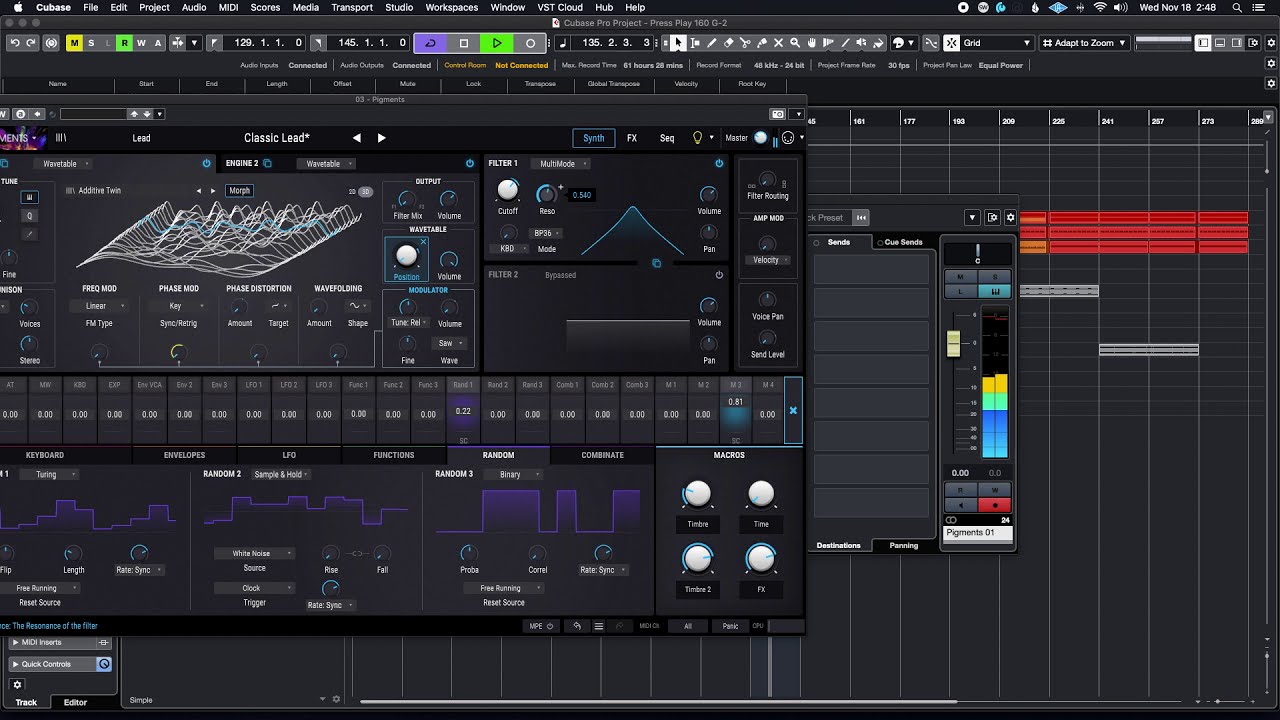Open Pigments history list icon
The image size is (1280, 720).
pyautogui.click(x=599, y=626)
